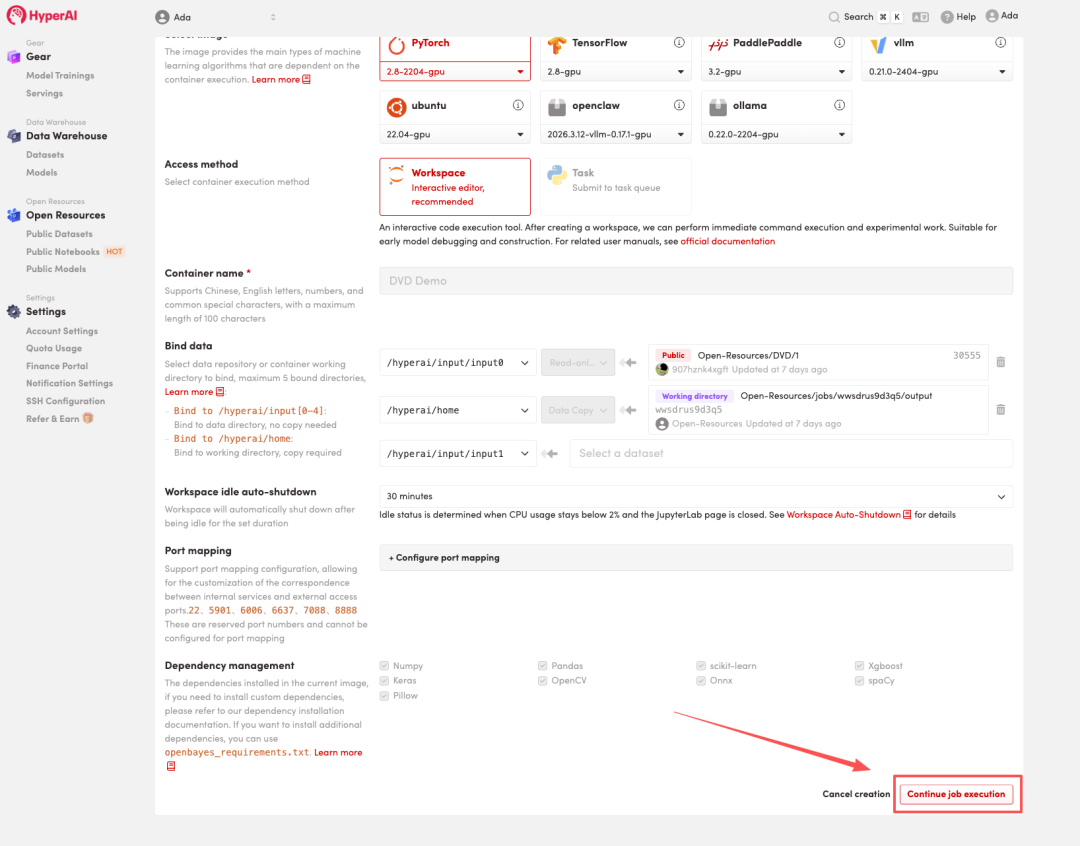Open ollama version dropdown 0.22.0-2204-gpu
Image resolution: width=1080 pixels, height=846 pixels.
pos(776,134)
